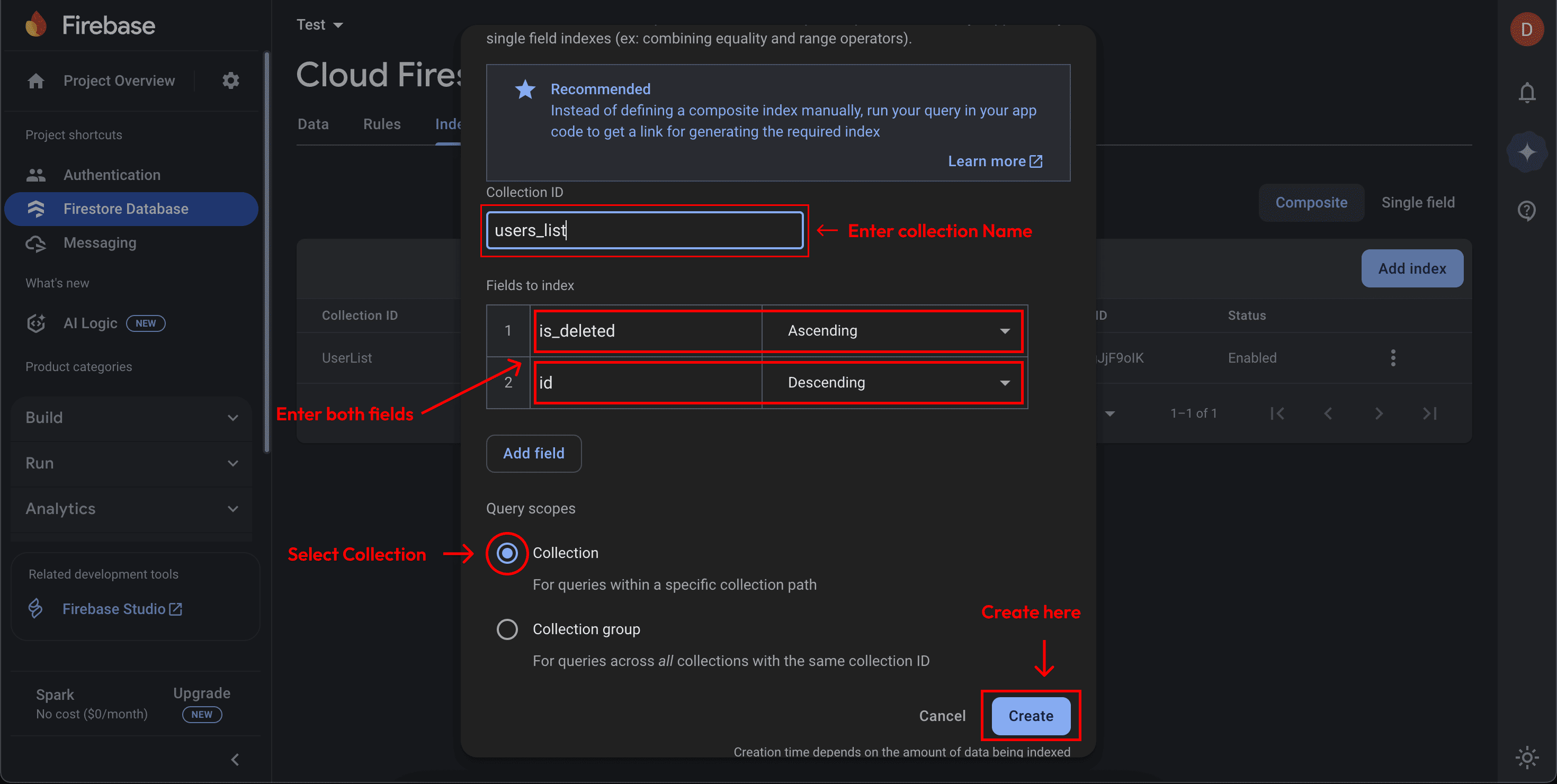
Task: Open AI Logic in the sidebar
Action: click(90, 323)
